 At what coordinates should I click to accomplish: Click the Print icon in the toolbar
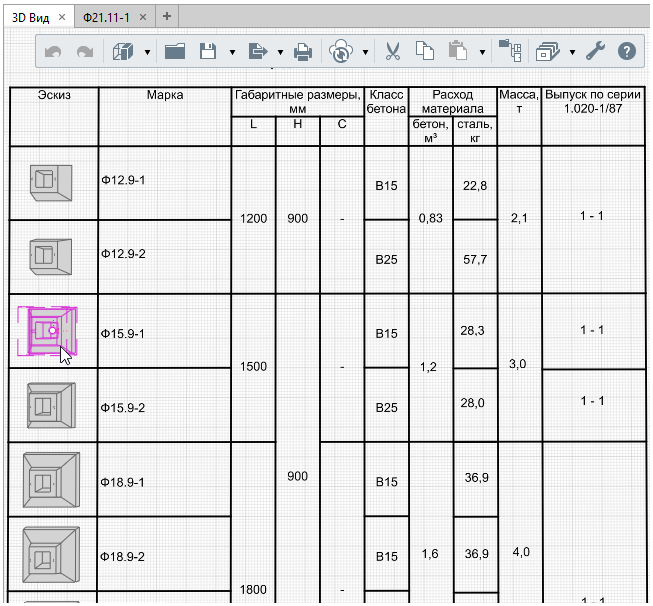tap(302, 51)
